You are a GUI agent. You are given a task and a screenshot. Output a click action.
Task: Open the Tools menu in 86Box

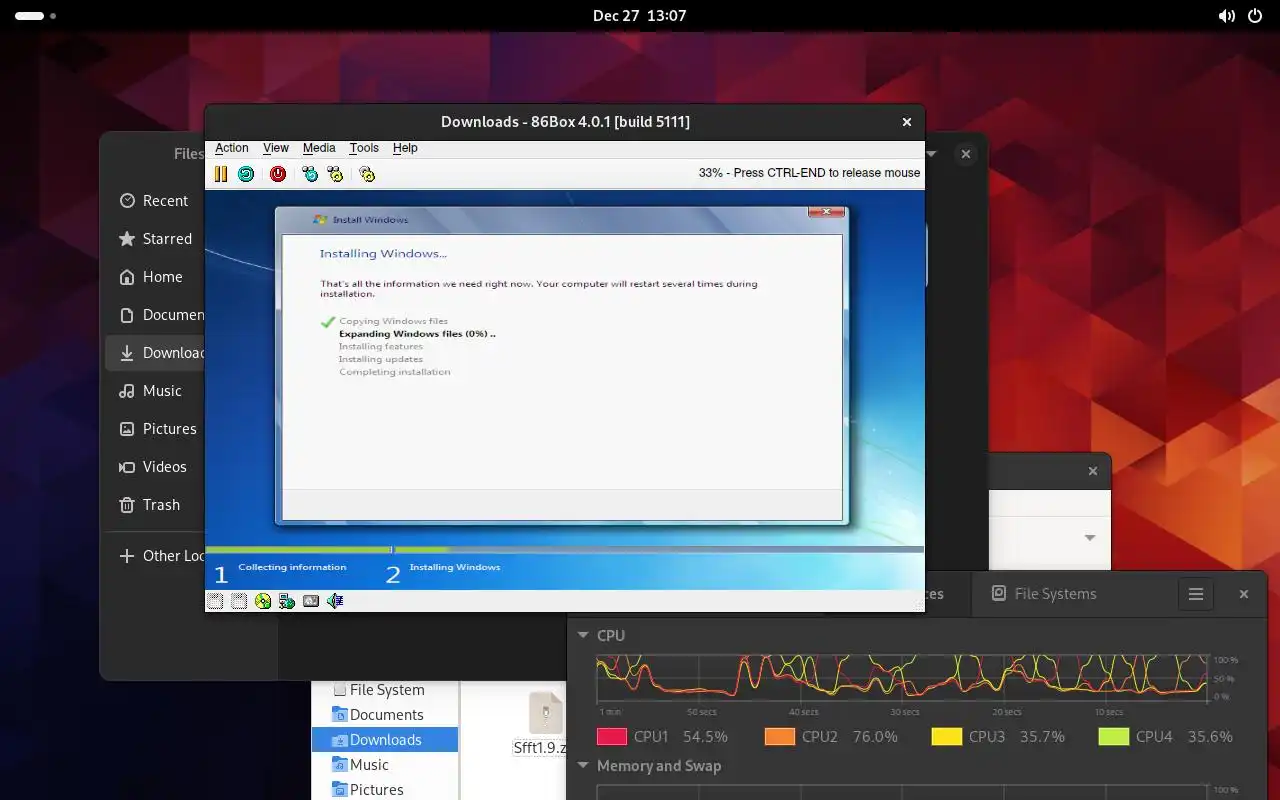coord(364,148)
